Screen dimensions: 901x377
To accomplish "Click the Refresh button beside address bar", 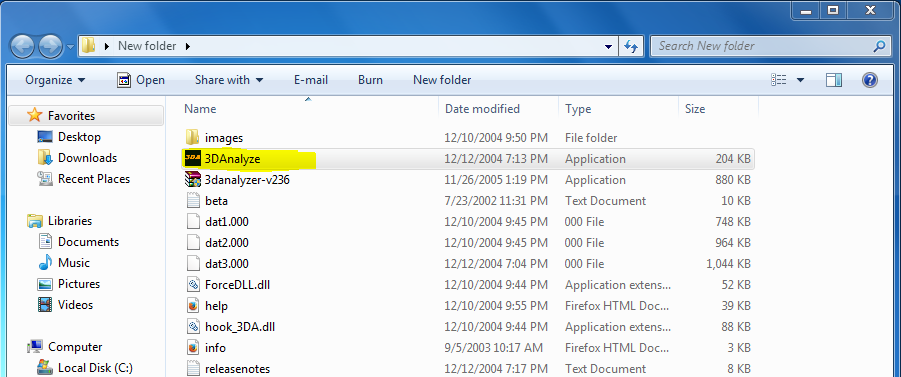I will [x=631, y=46].
